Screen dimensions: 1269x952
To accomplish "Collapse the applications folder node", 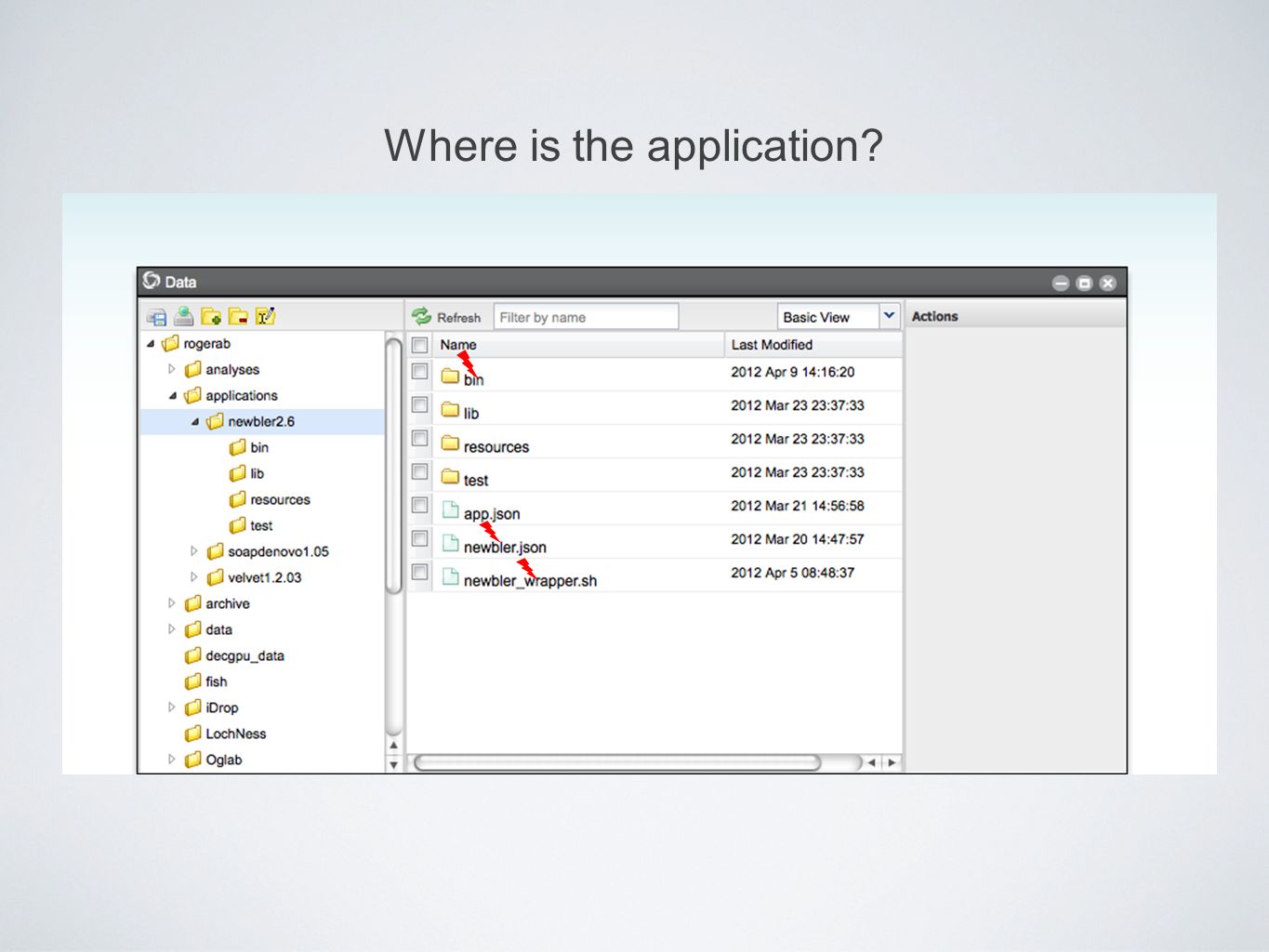I will pos(173,396).
